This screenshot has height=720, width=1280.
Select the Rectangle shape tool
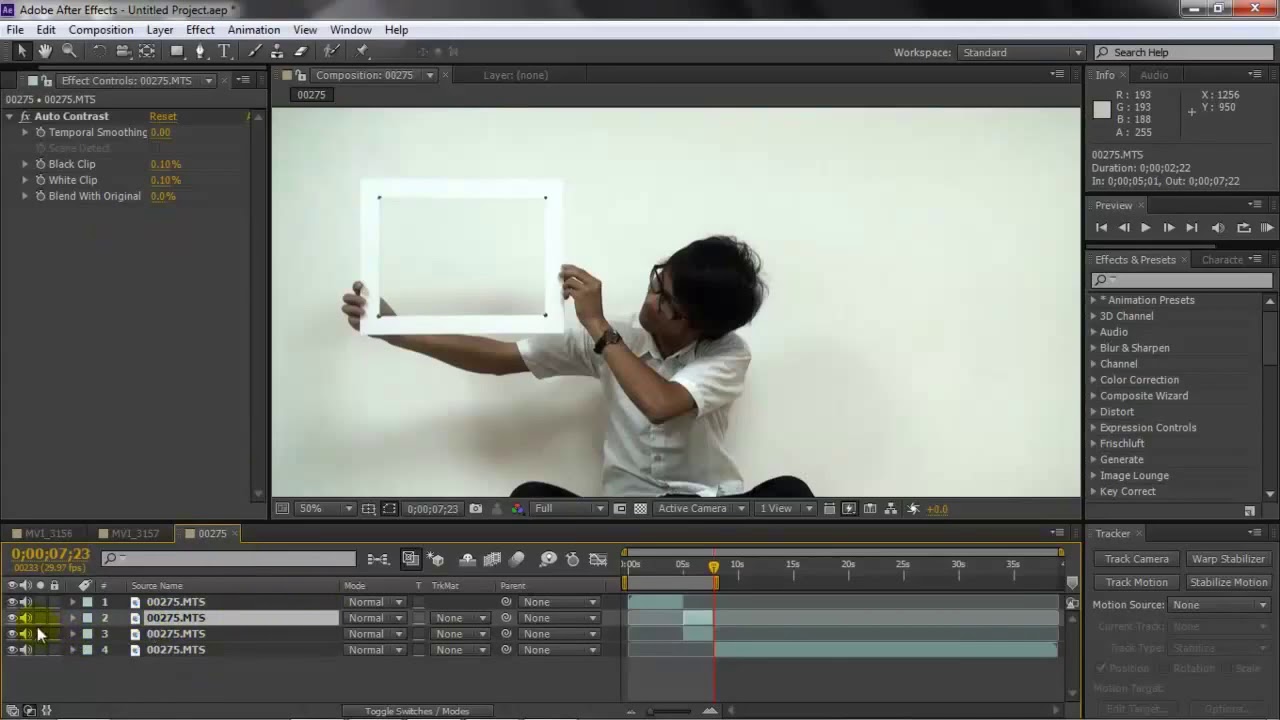177,52
